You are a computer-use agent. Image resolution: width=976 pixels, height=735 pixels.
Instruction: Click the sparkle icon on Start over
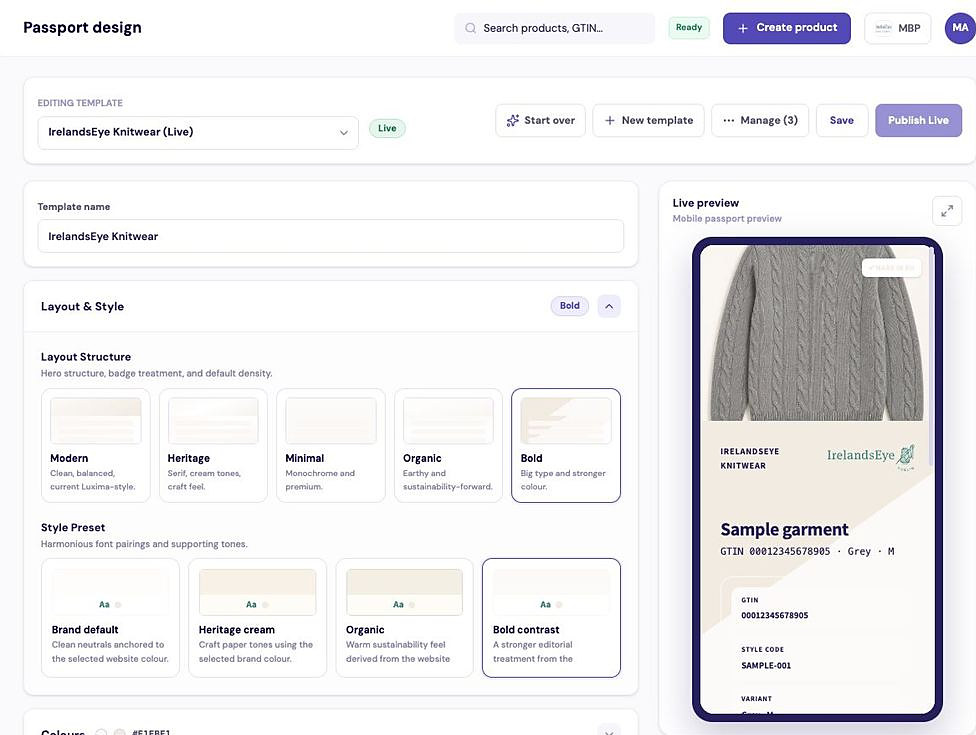click(512, 121)
